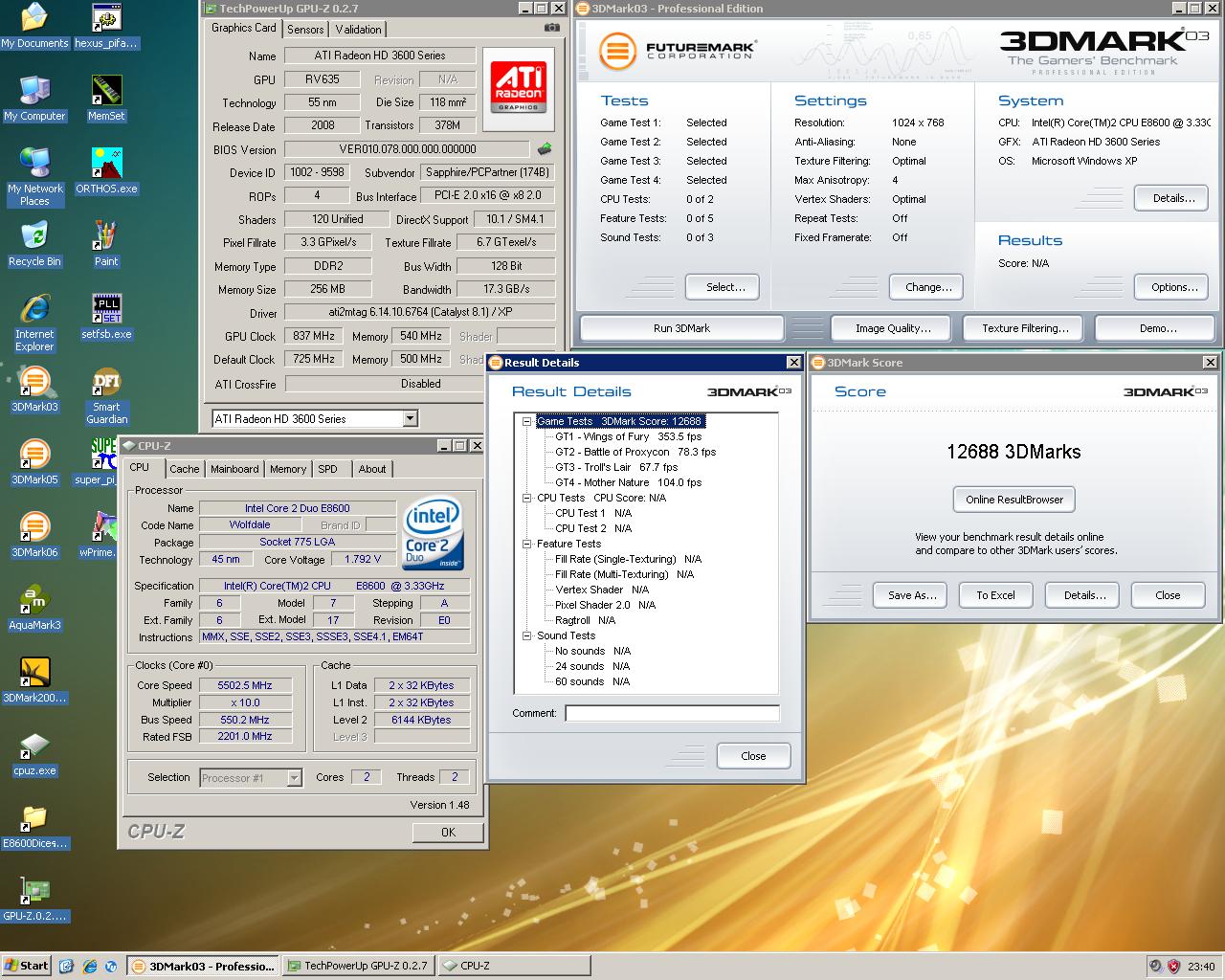Select GT4 - Mother Nature result row
1225x980 pixels.
pyautogui.click(x=628, y=482)
